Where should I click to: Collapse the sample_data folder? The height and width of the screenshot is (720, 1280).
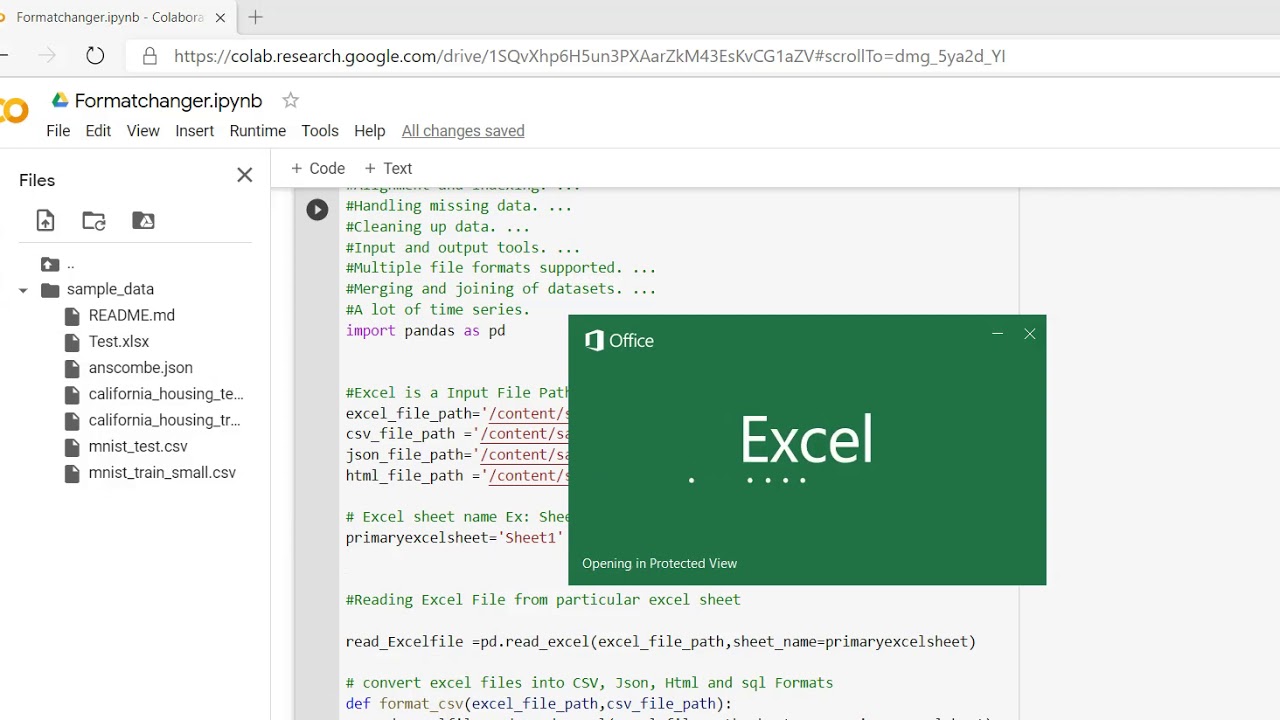coord(23,290)
